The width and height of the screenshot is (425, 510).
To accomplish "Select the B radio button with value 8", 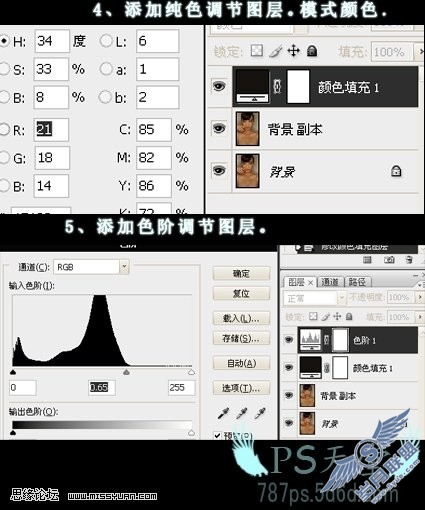I will point(4,97).
